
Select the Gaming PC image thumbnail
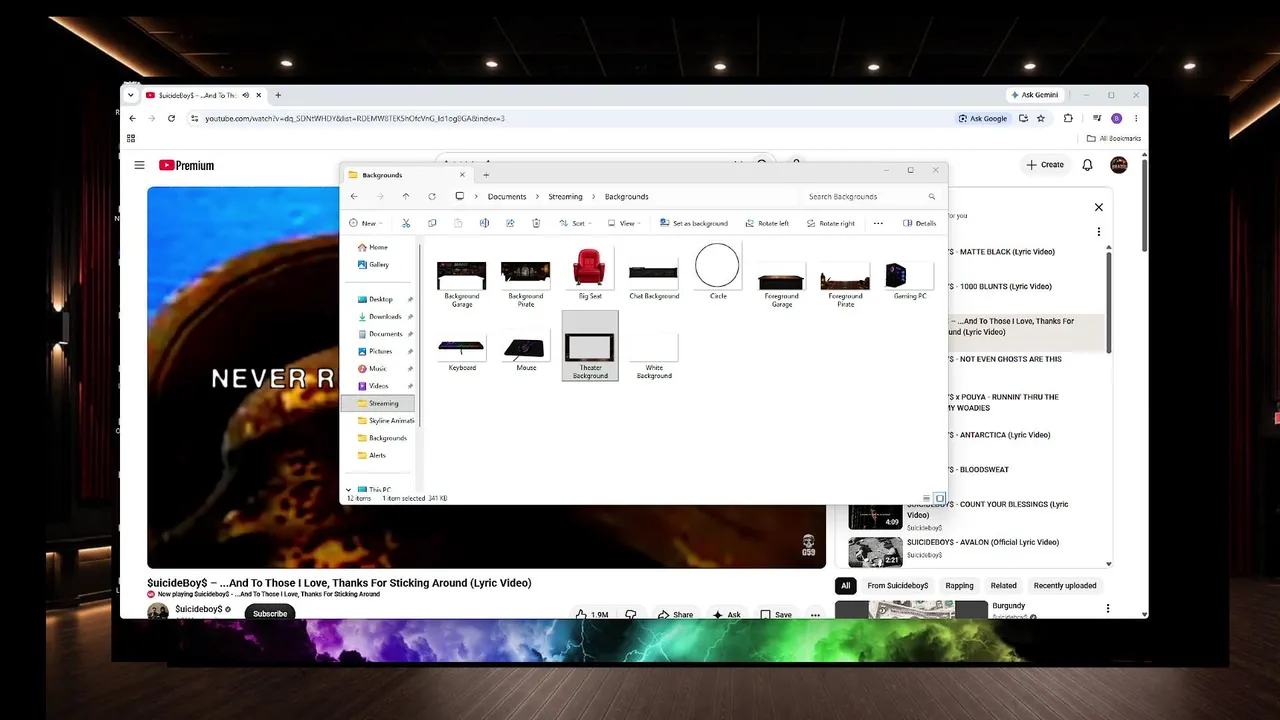910,278
